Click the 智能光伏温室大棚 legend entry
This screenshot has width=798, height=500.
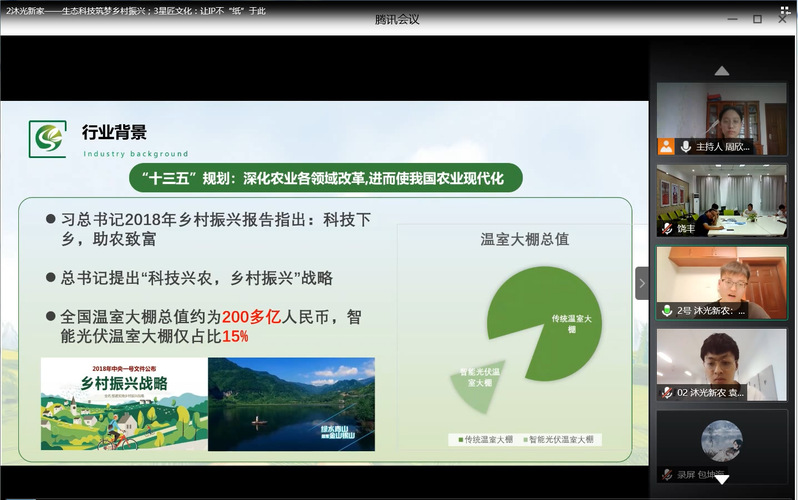pyautogui.click(x=559, y=439)
